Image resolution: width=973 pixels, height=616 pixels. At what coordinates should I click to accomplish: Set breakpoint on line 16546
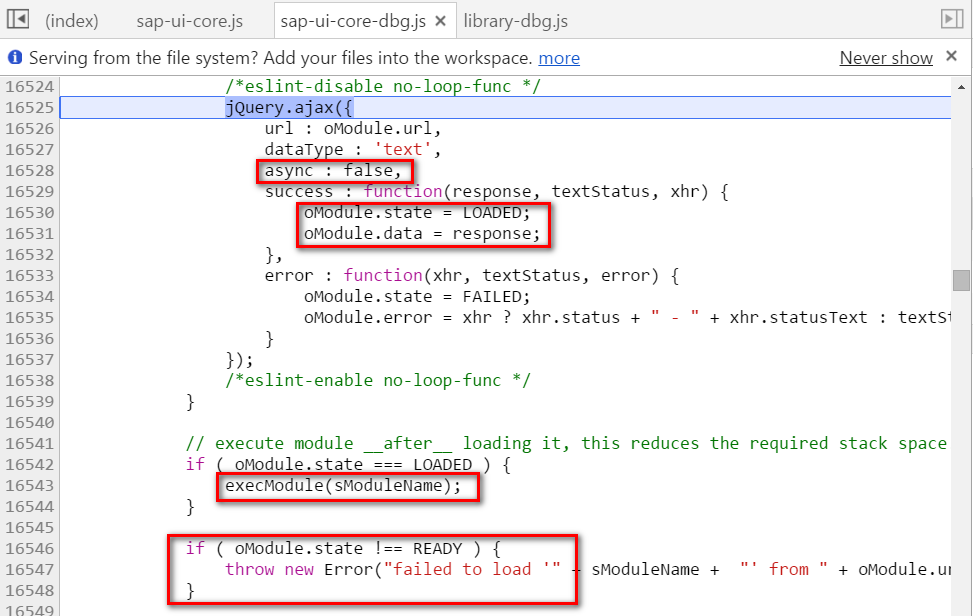[30, 549]
